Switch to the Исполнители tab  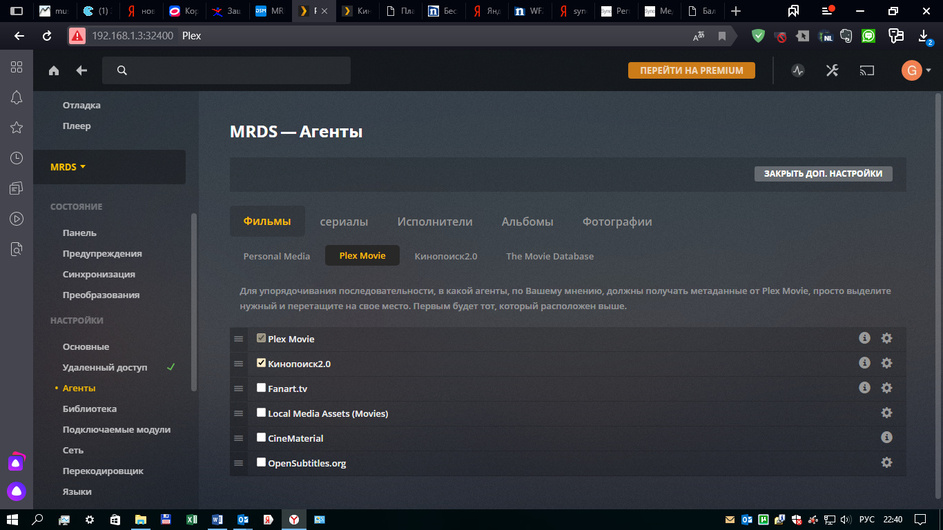[435, 221]
